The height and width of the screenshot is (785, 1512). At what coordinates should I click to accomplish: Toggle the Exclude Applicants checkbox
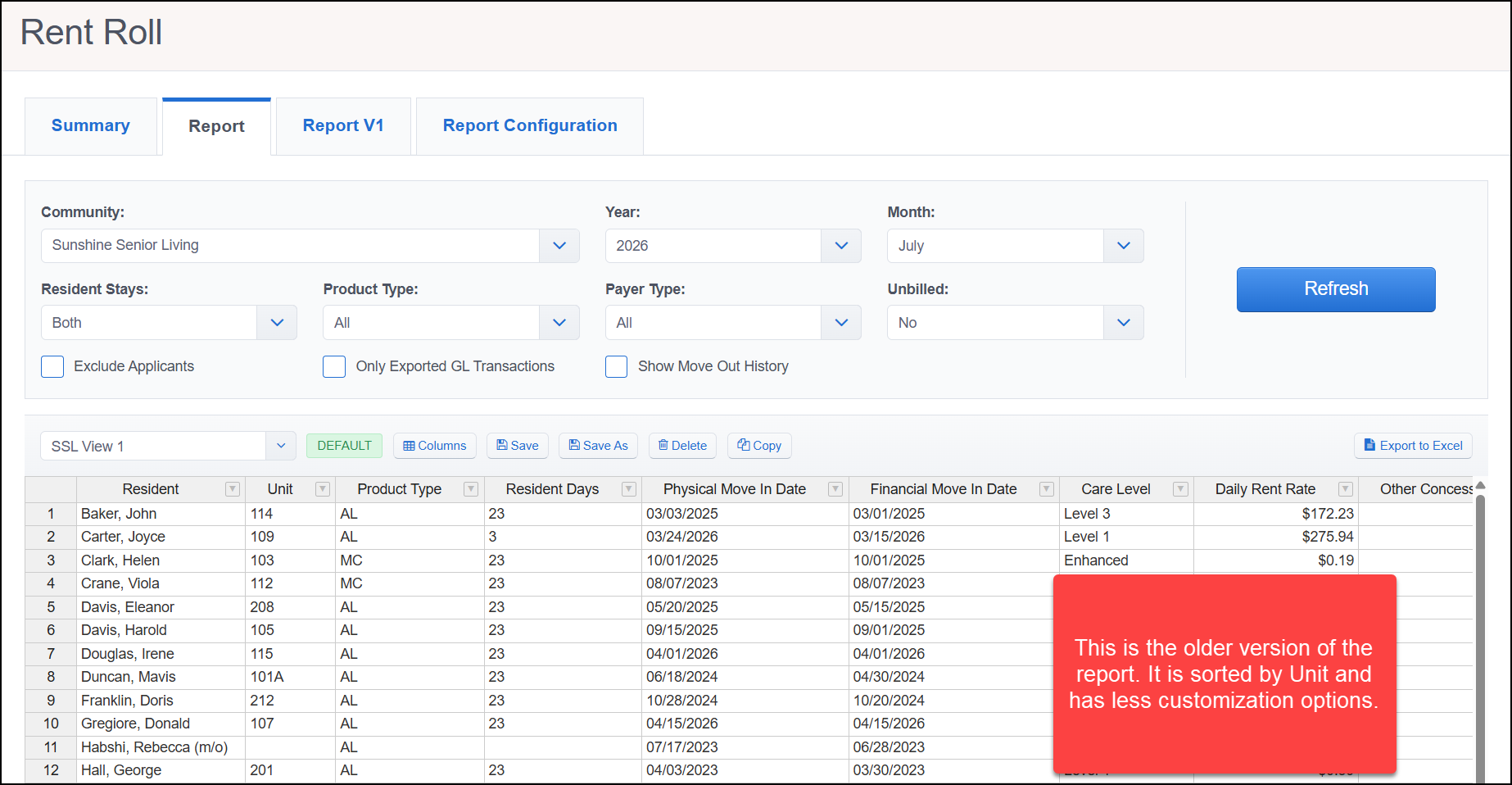pos(52,366)
